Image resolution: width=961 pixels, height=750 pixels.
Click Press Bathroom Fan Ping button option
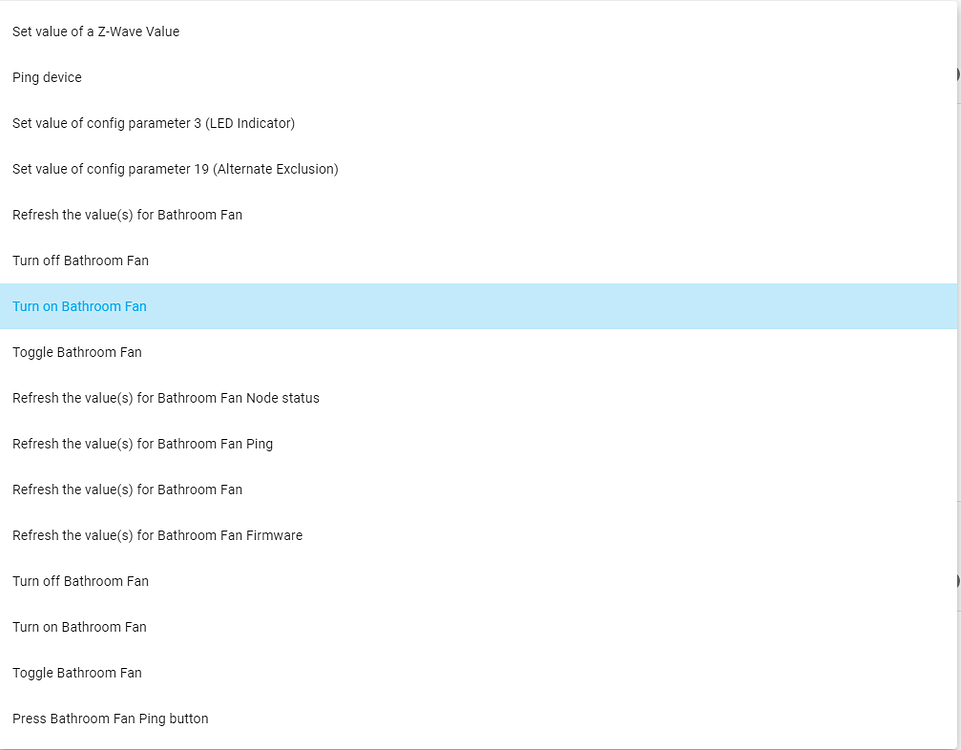coord(110,718)
